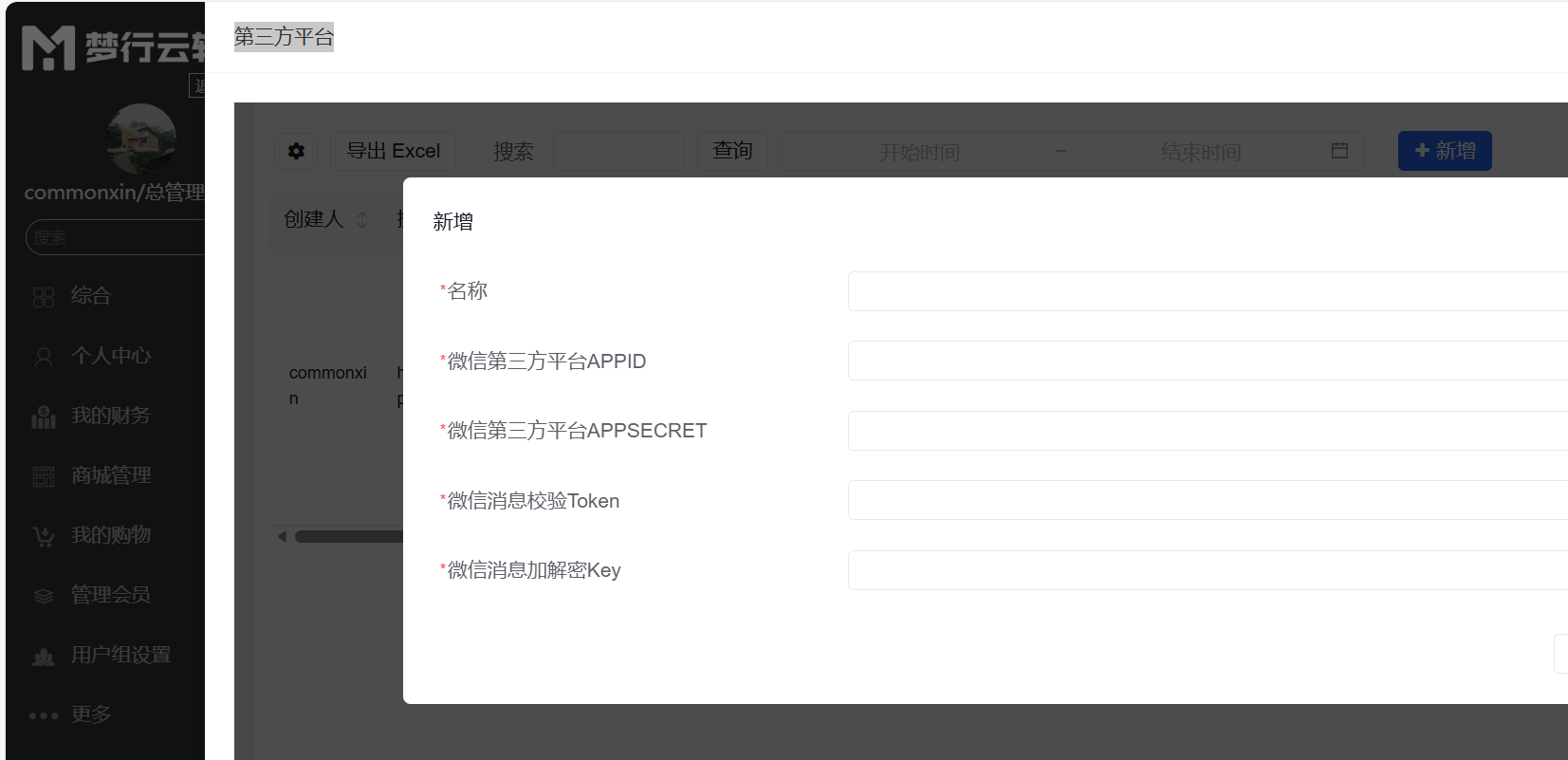Sort by 创建人 column arrows
Viewport: 1568px width, 760px height.
tap(362, 220)
